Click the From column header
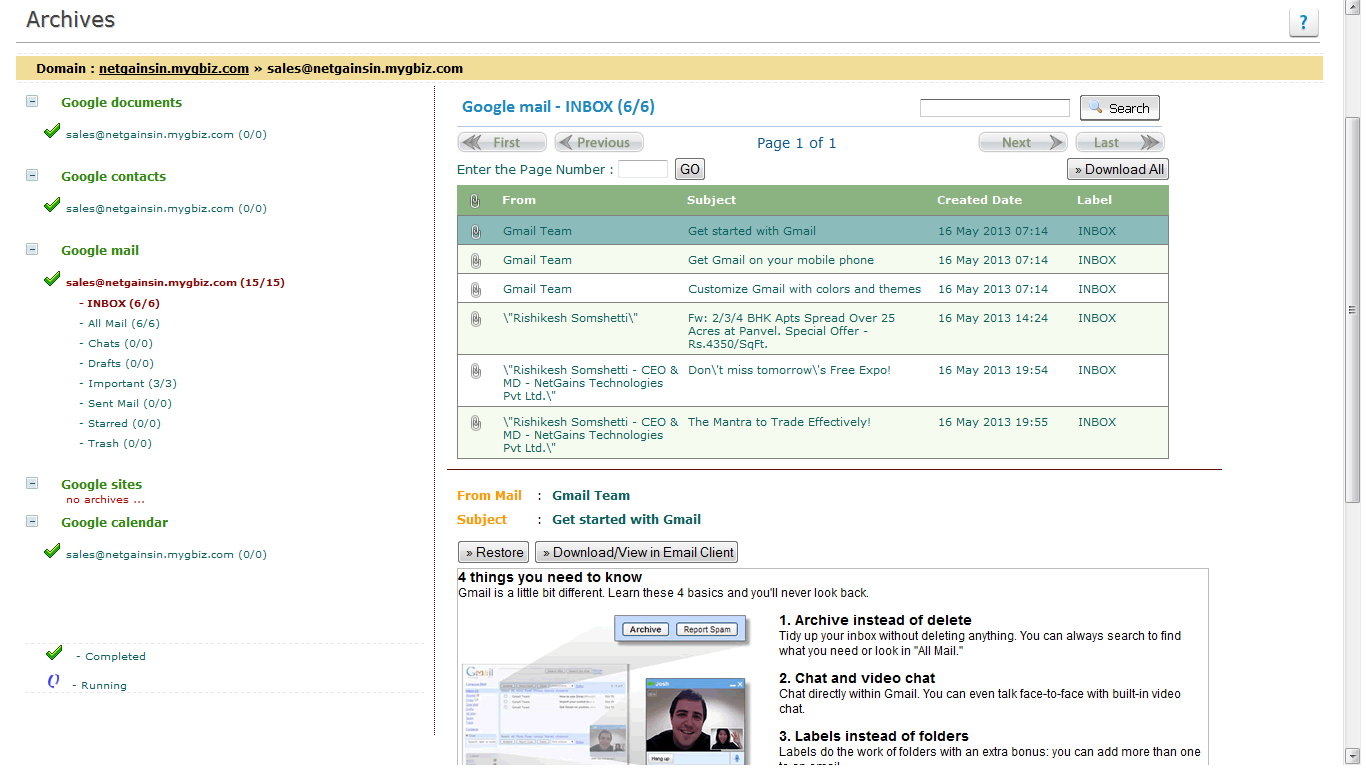Image resolution: width=1366 pixels, height=768 pixels. [x=519, y=200]
